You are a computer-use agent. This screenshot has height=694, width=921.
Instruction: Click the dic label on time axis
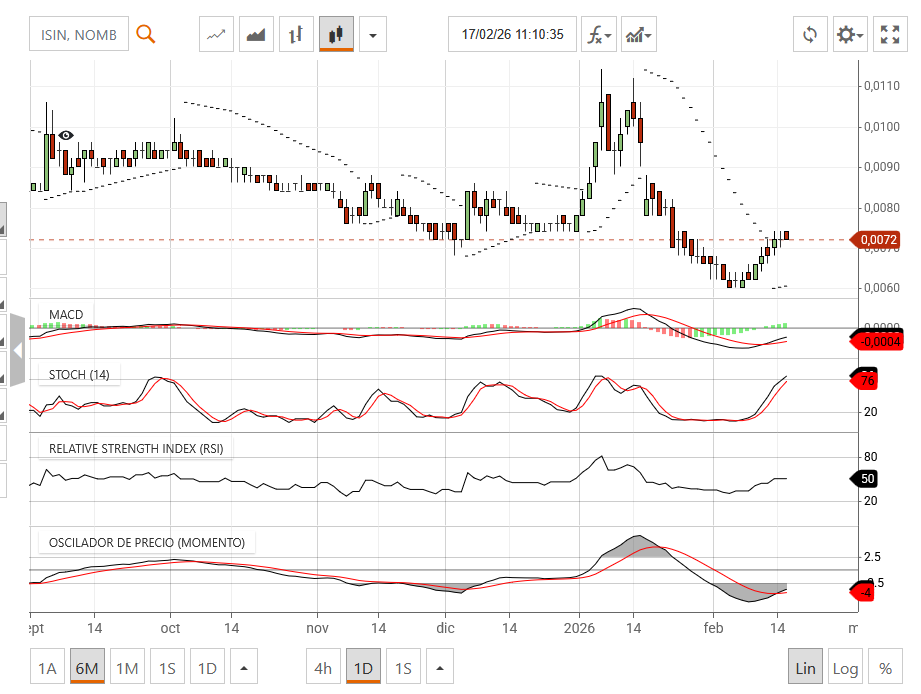[445, 628]
